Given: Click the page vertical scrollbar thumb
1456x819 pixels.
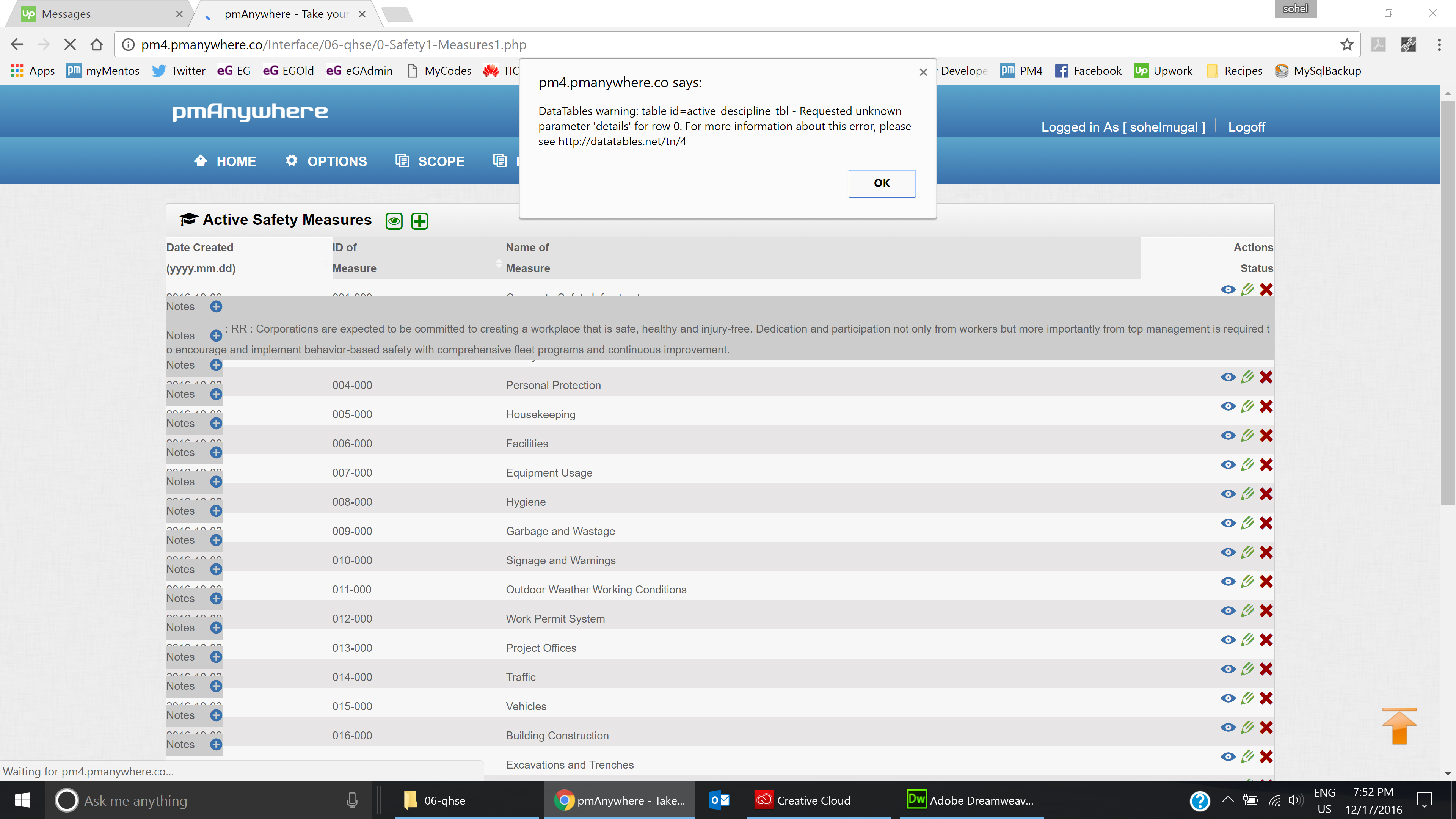Looking at the screenshot, I should [x=1448, y=303].
